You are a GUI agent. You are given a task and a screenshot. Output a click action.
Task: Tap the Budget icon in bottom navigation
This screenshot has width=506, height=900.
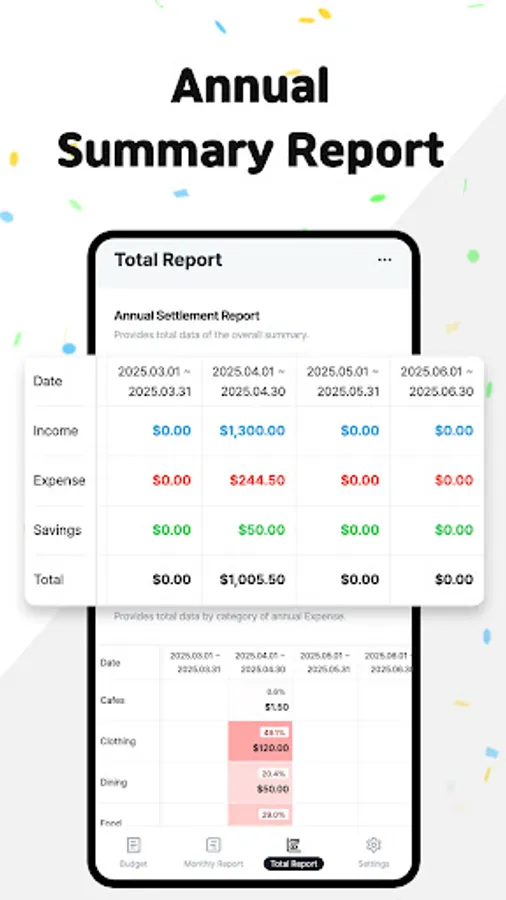pos(133,845)
